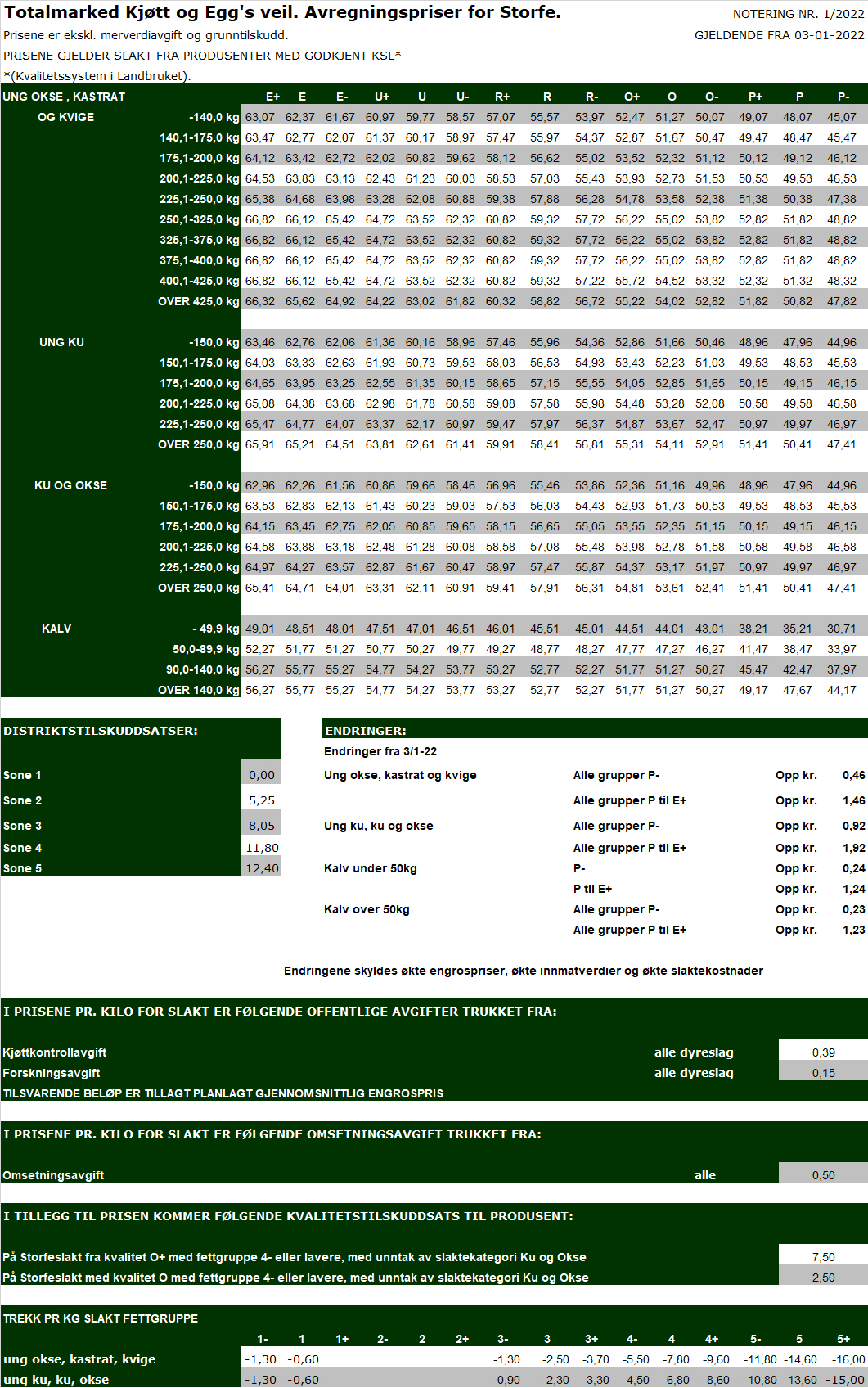Click the "R" column header in price table
868x1388 pixels.
pyautogui.click(x=547, y=97)
